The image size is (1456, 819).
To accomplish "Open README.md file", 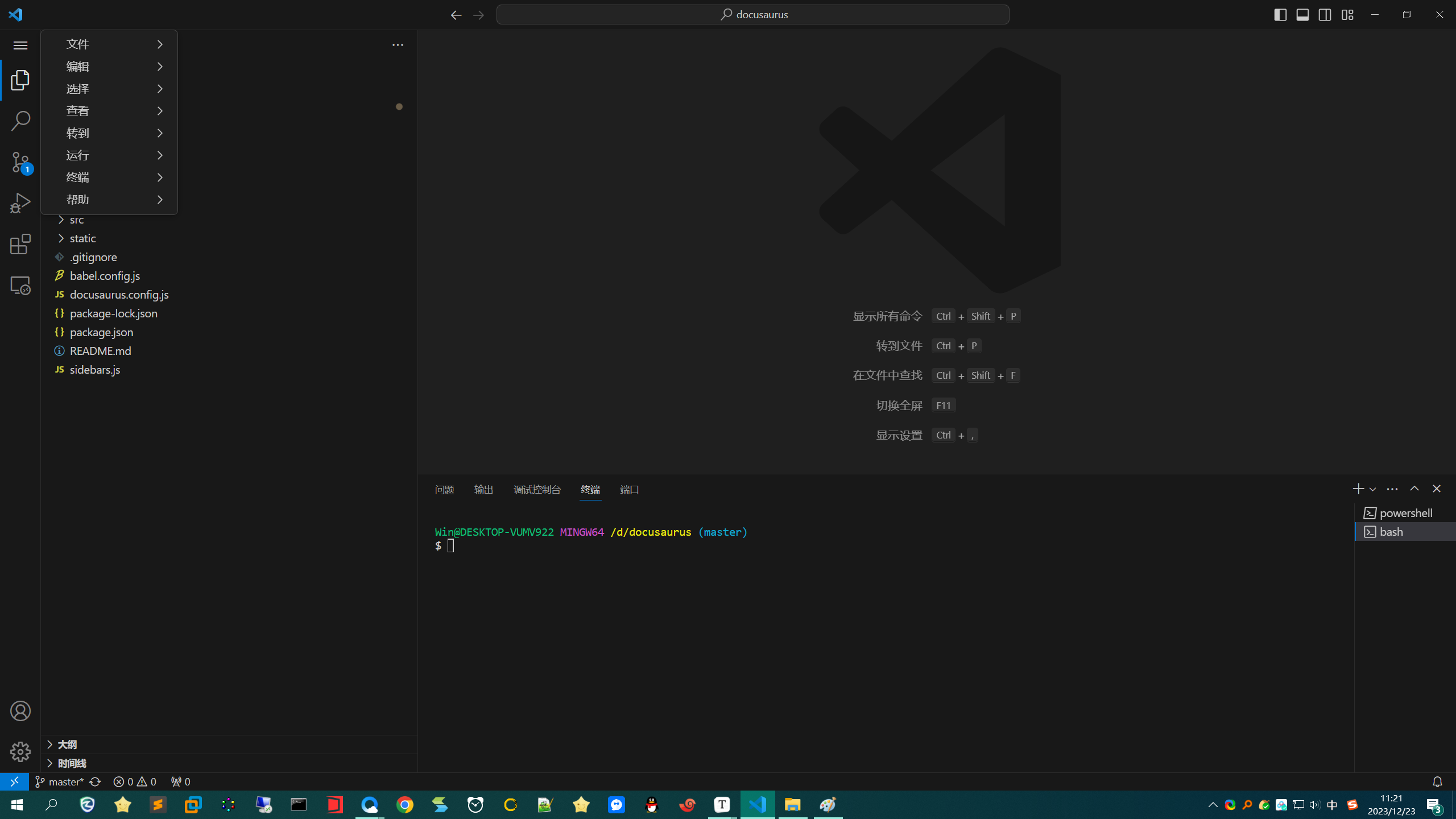I will [x=229, y=351].
